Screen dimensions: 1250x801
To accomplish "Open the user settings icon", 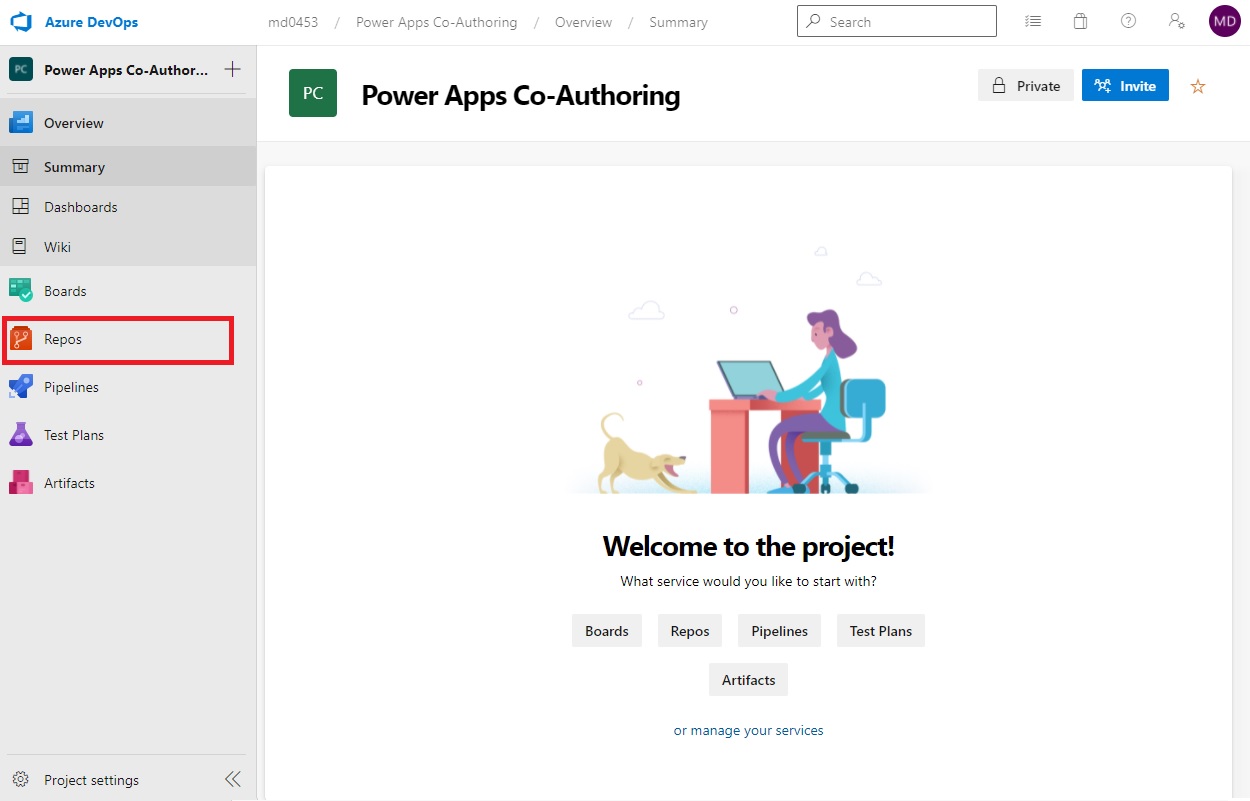I will tap(1176, 20).
